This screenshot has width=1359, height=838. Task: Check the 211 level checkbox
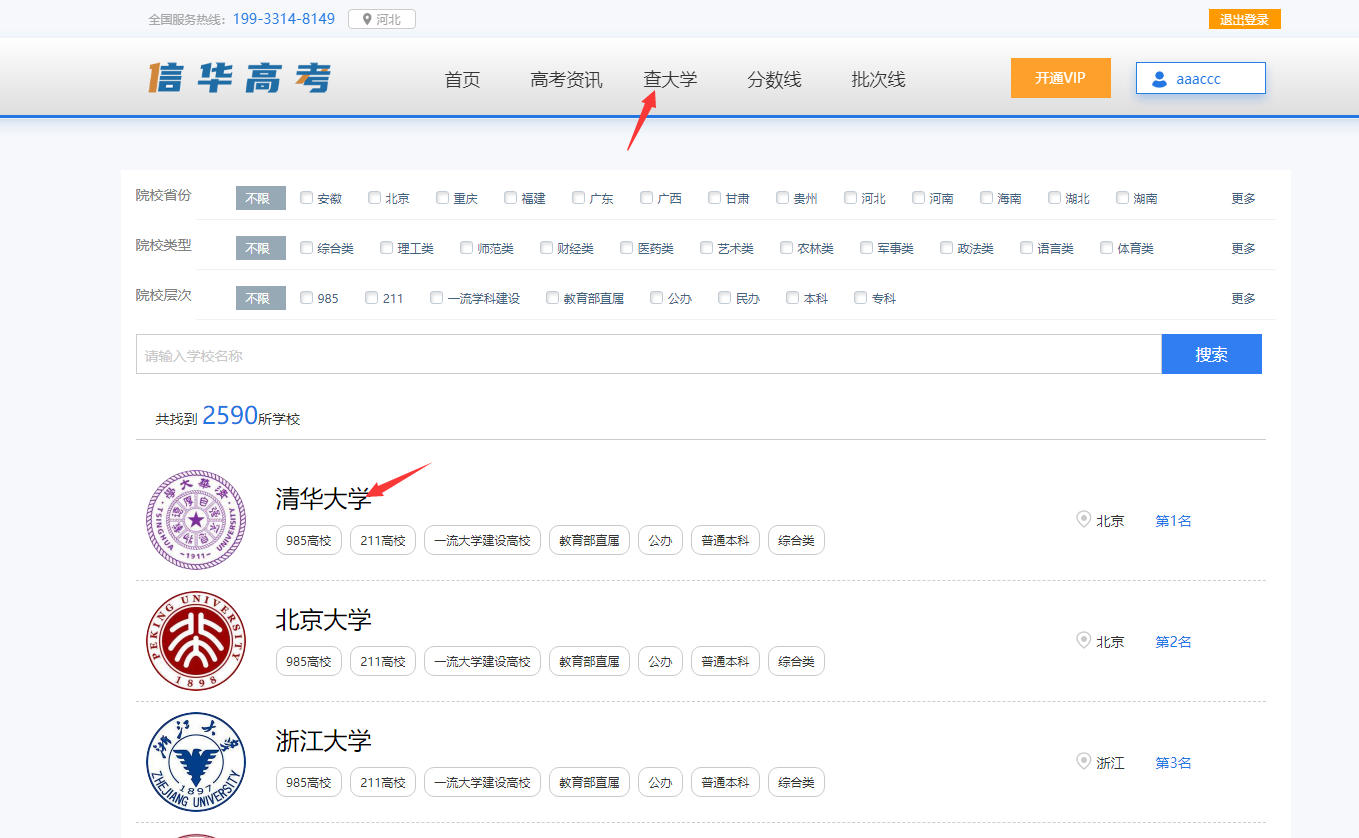372,298
